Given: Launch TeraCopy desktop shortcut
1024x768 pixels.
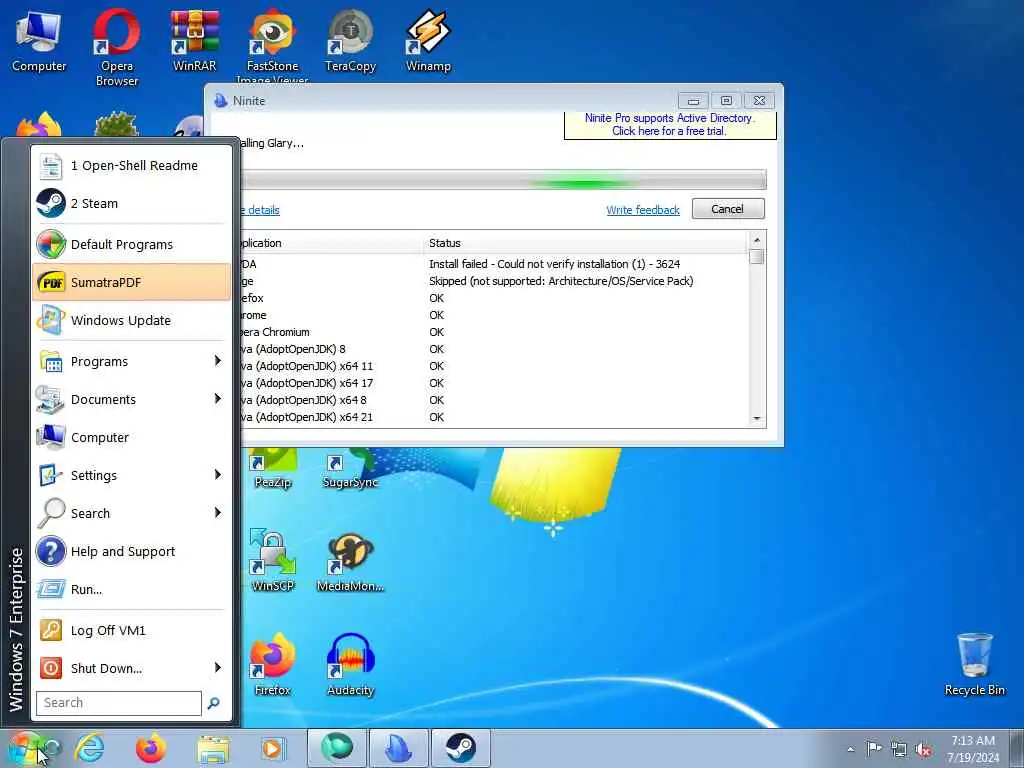Looking at the screenshot, I should (x=351, y=41).
